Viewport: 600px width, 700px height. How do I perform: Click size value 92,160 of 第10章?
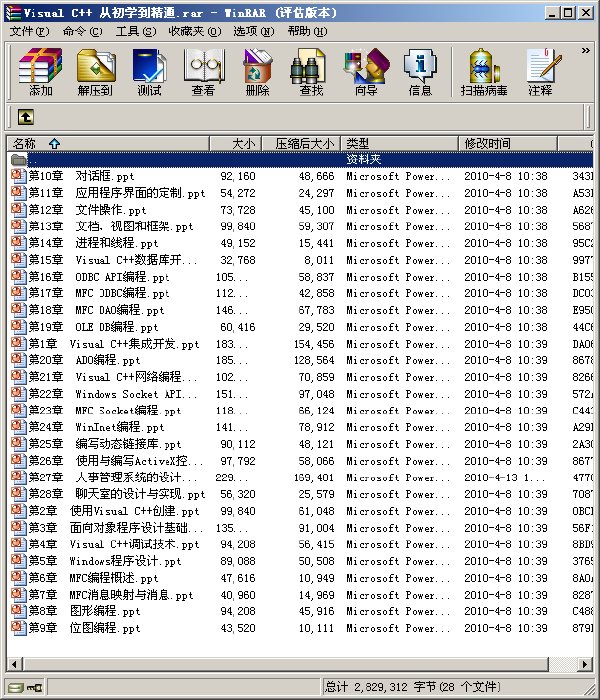point(238,176)
